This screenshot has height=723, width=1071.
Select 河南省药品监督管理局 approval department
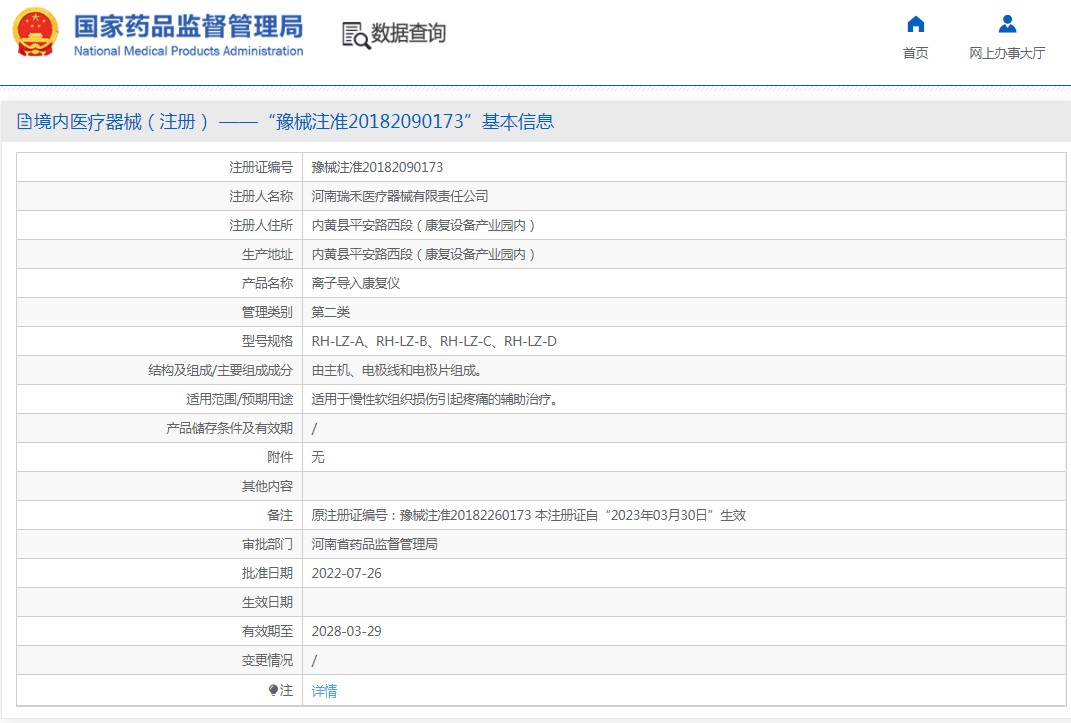click(x=374, y=544)
